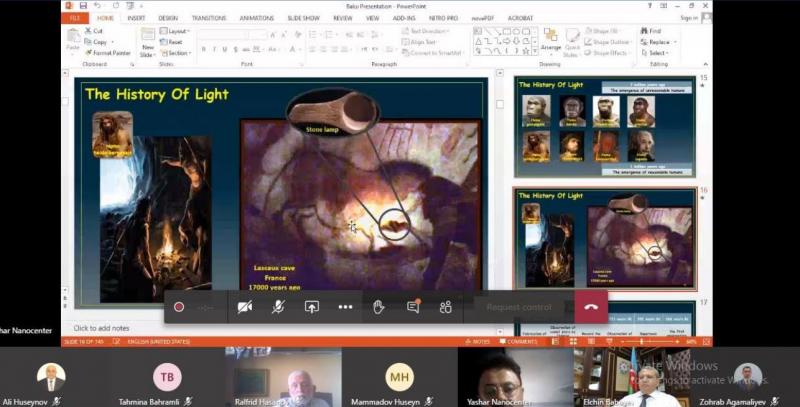Toggle text shadow formatting

[x=235, y=49]
